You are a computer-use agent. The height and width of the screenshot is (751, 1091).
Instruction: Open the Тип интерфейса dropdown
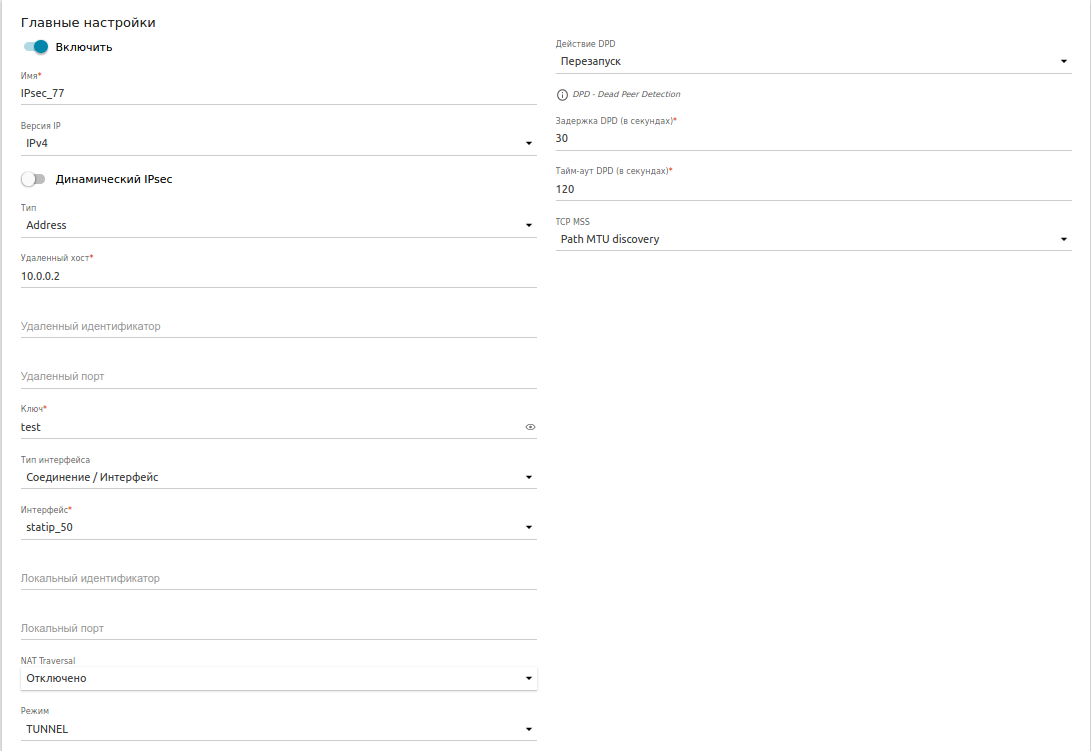coord(278,477)
